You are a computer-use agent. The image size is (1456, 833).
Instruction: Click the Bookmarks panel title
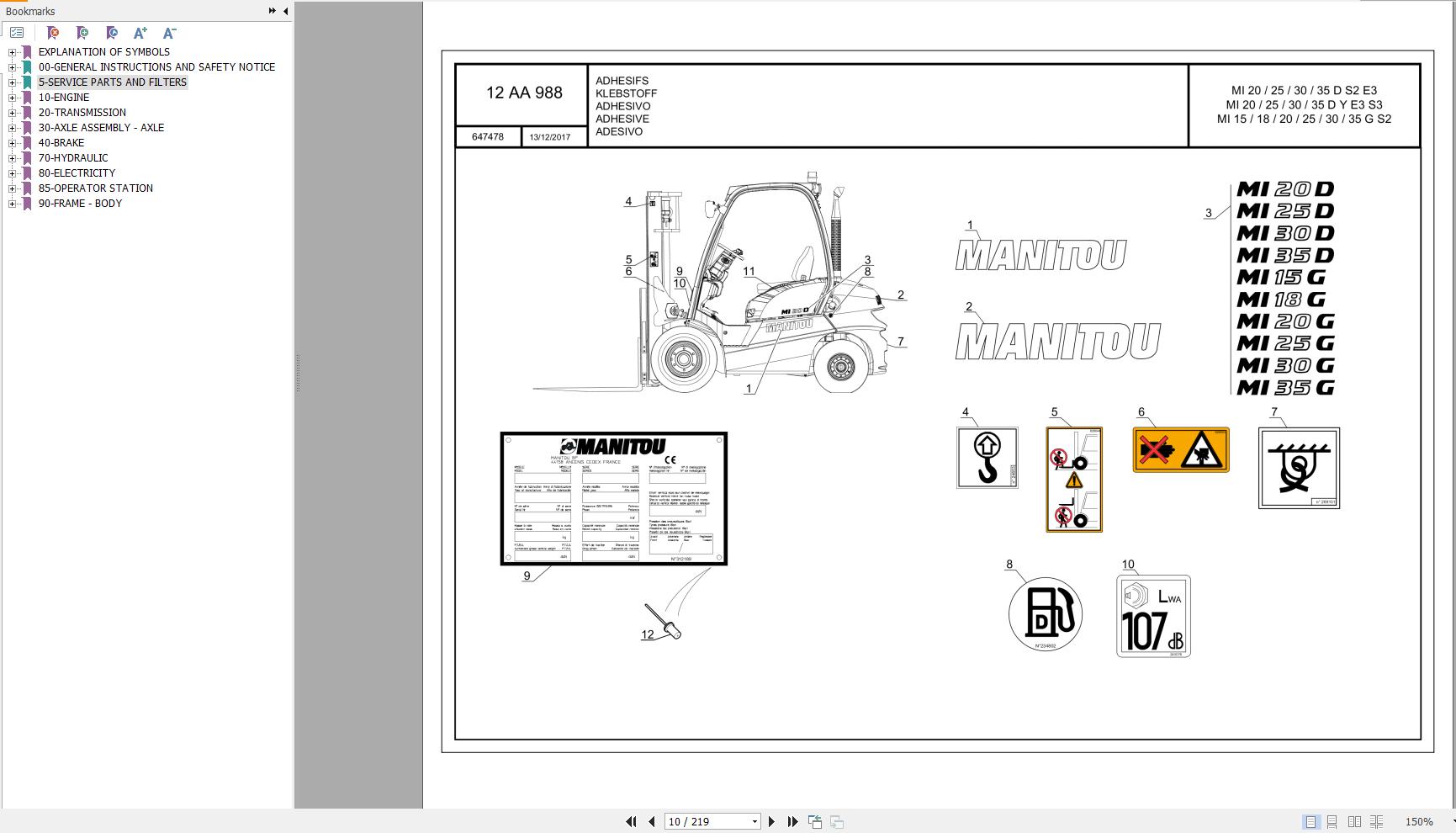[x=30, y=11]
